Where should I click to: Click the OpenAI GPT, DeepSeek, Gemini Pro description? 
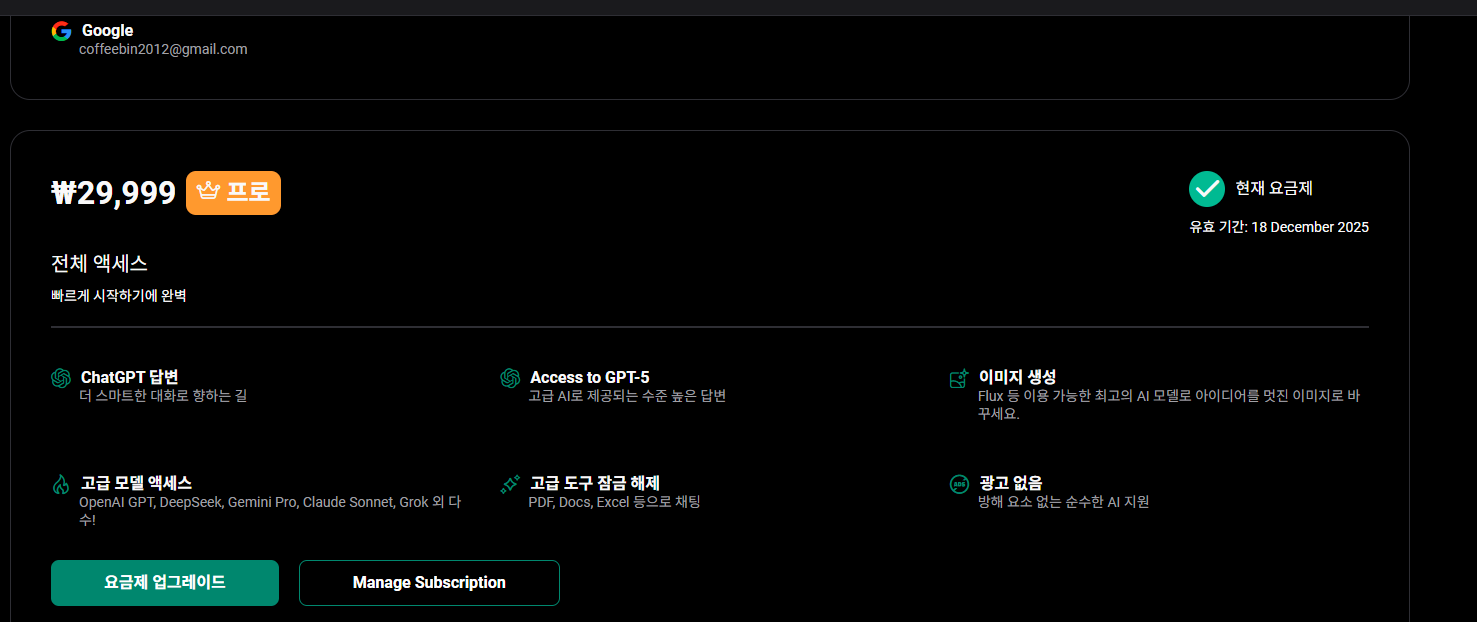tap(270, 511)
